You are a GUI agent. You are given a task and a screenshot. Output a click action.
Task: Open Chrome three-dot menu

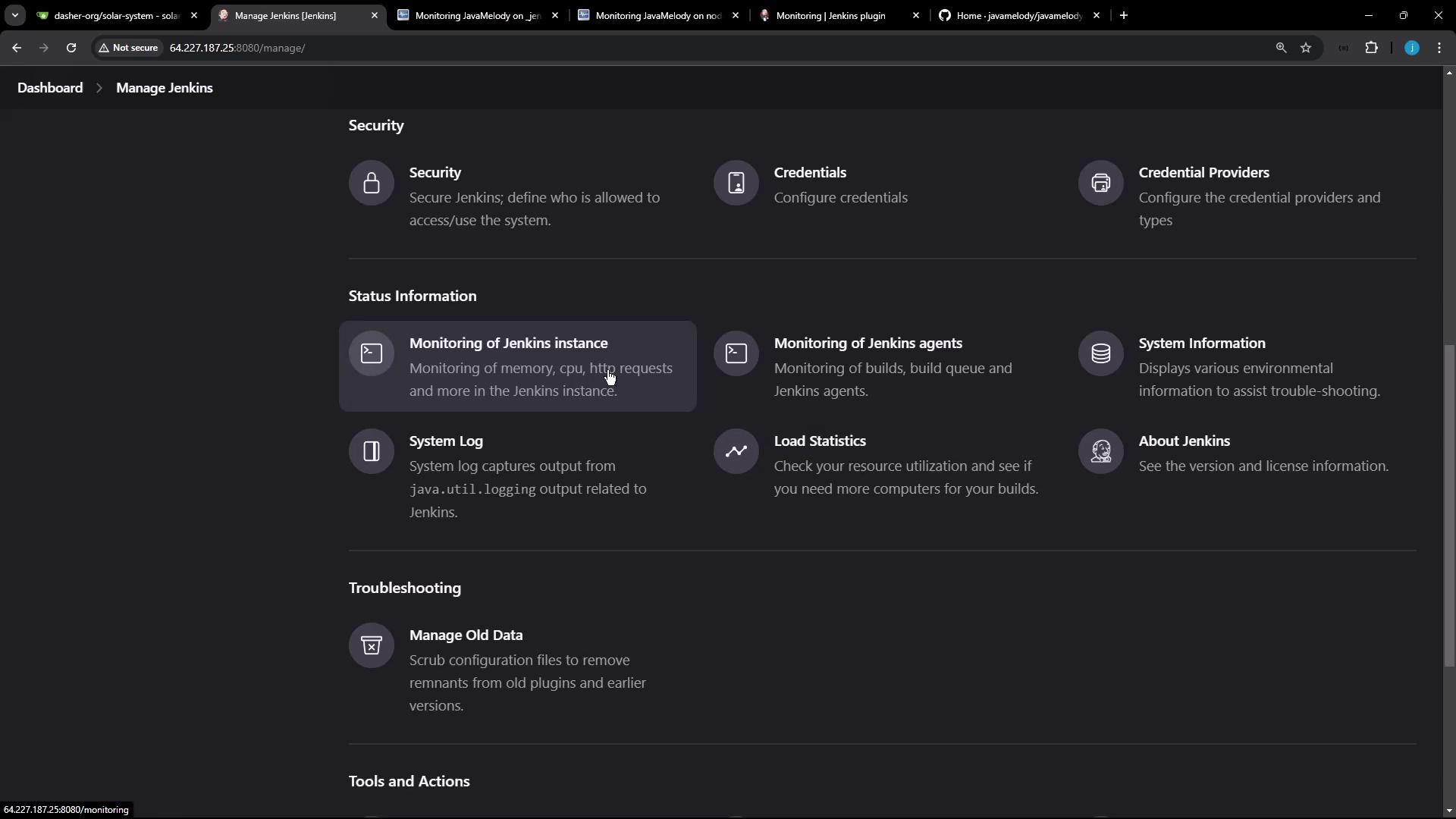click(1439, 48)
